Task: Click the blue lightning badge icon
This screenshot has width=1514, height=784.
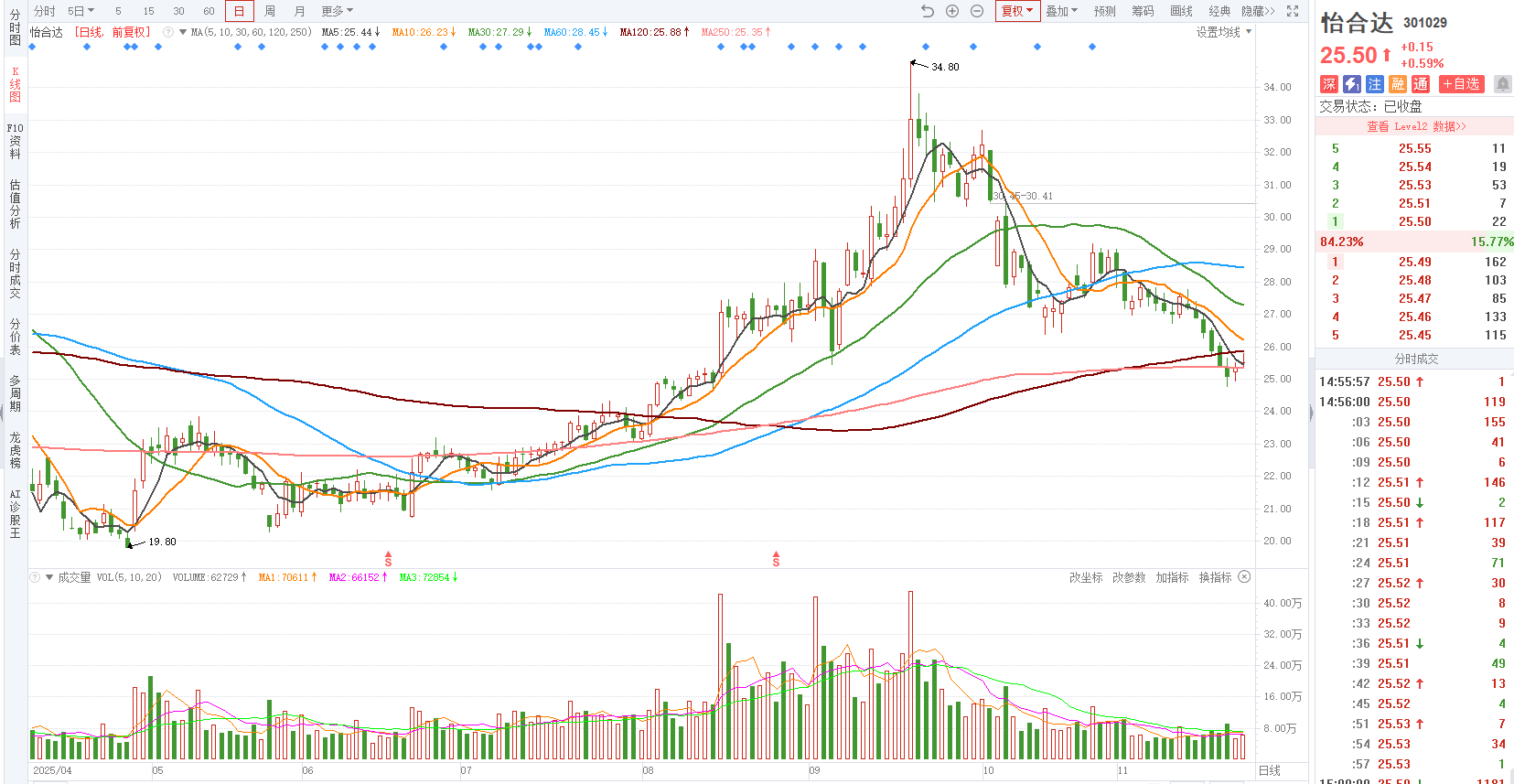Action: click(x=1352, y=84)
